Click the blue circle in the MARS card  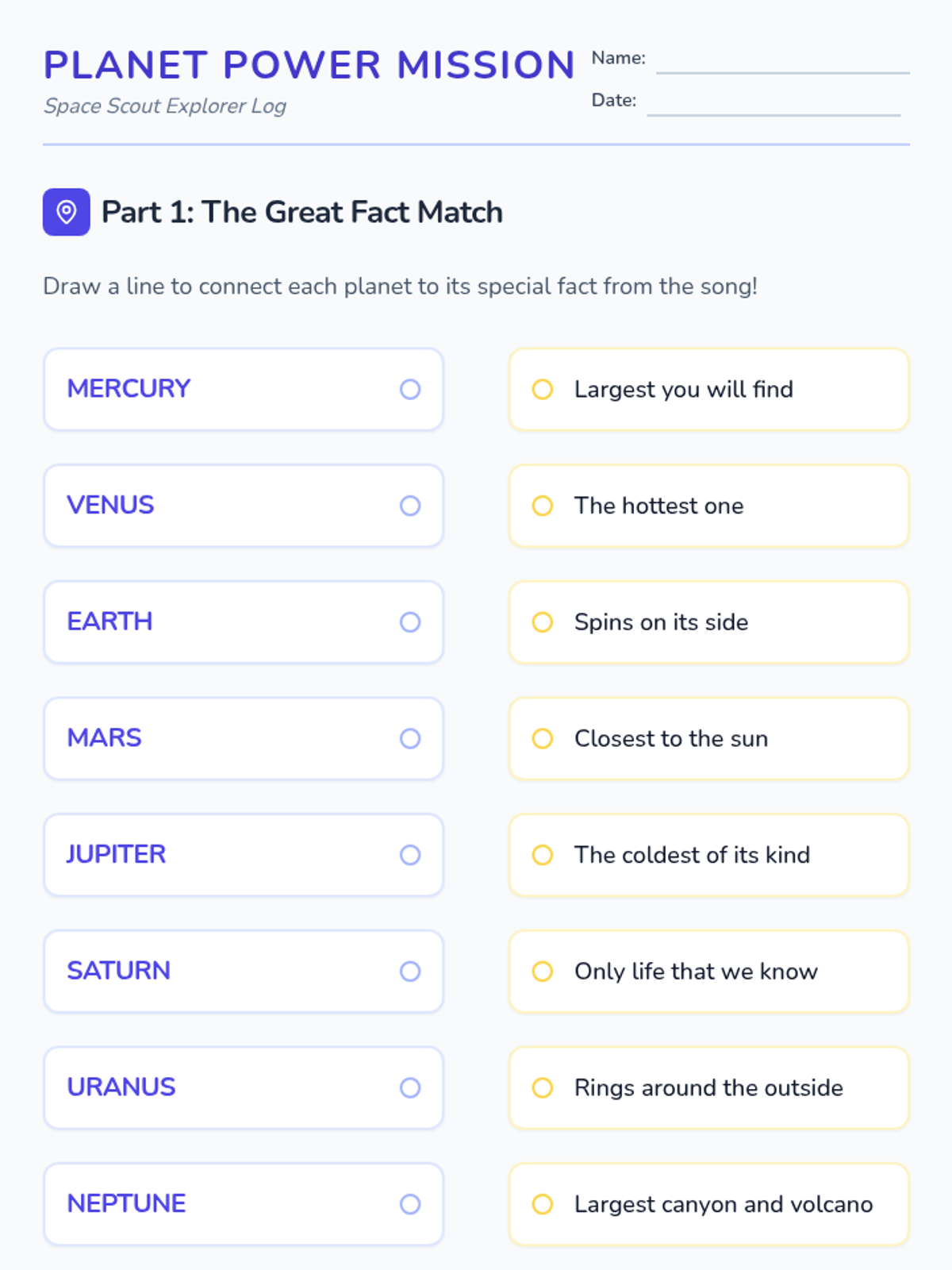pos(410,738)
